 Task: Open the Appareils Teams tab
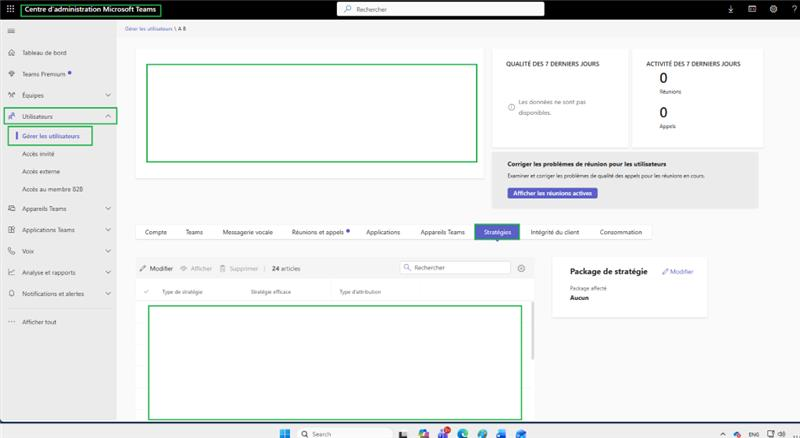coord(442,232)
